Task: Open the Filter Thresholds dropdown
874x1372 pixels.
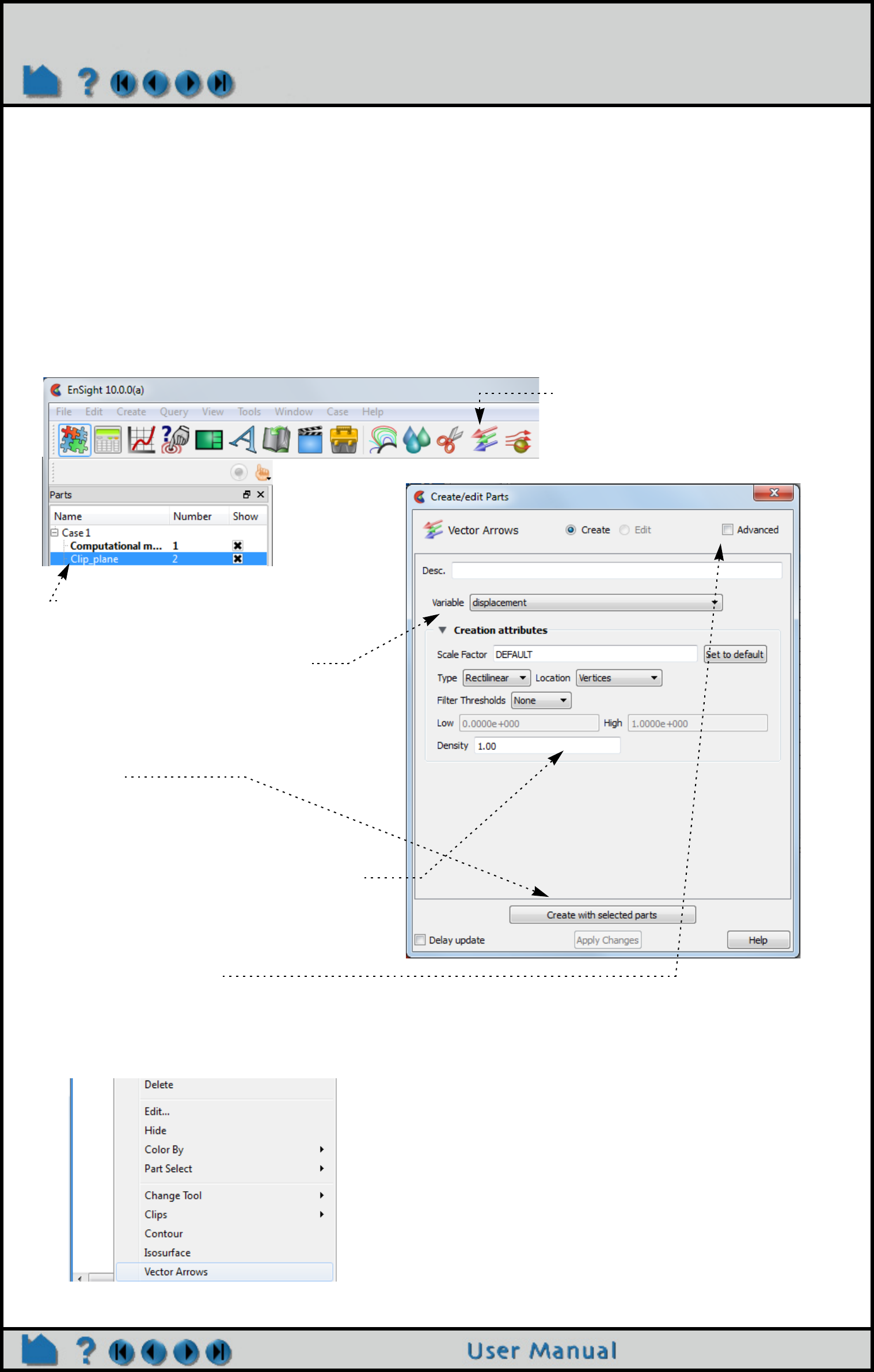Action: [x=541, y=700]
